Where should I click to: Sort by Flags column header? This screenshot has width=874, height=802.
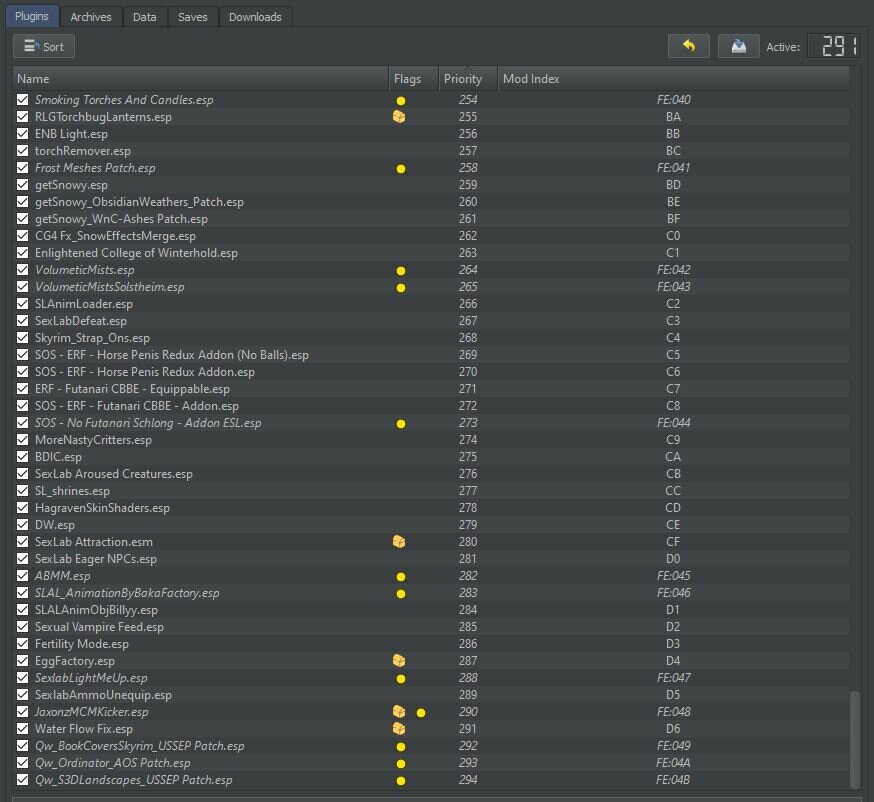[x=413, y=79]
